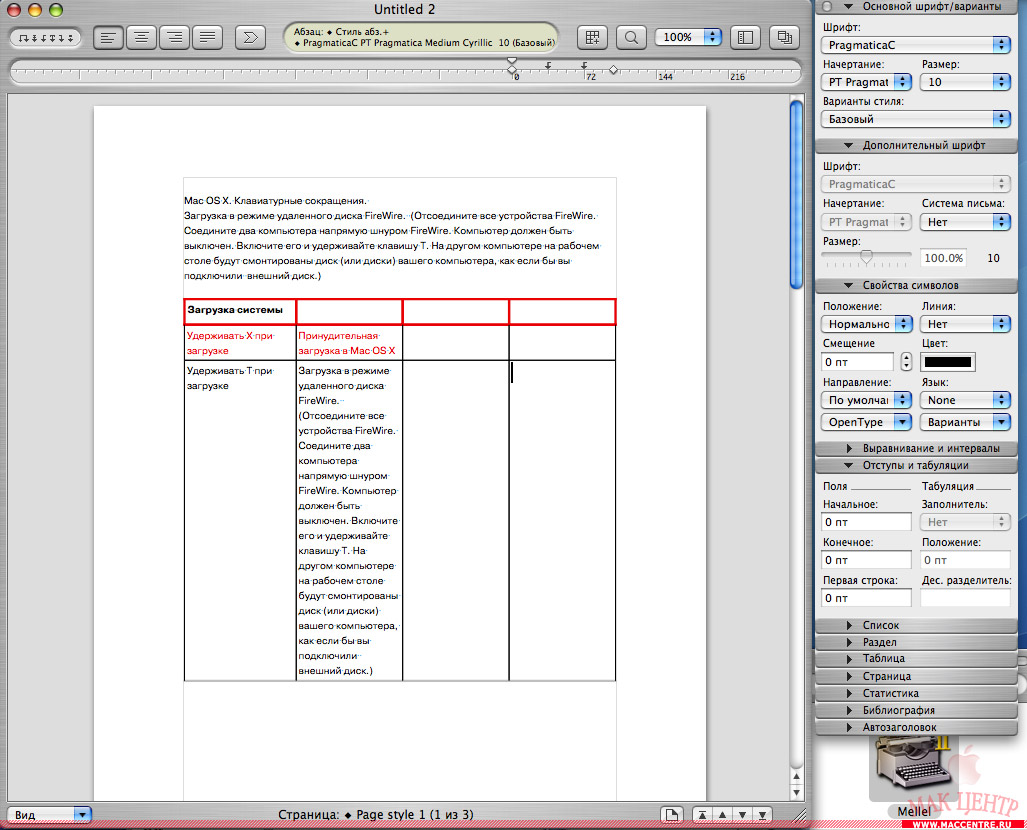Expand the Статистика section
The image size is (1027, 830).
pos(850,693)
